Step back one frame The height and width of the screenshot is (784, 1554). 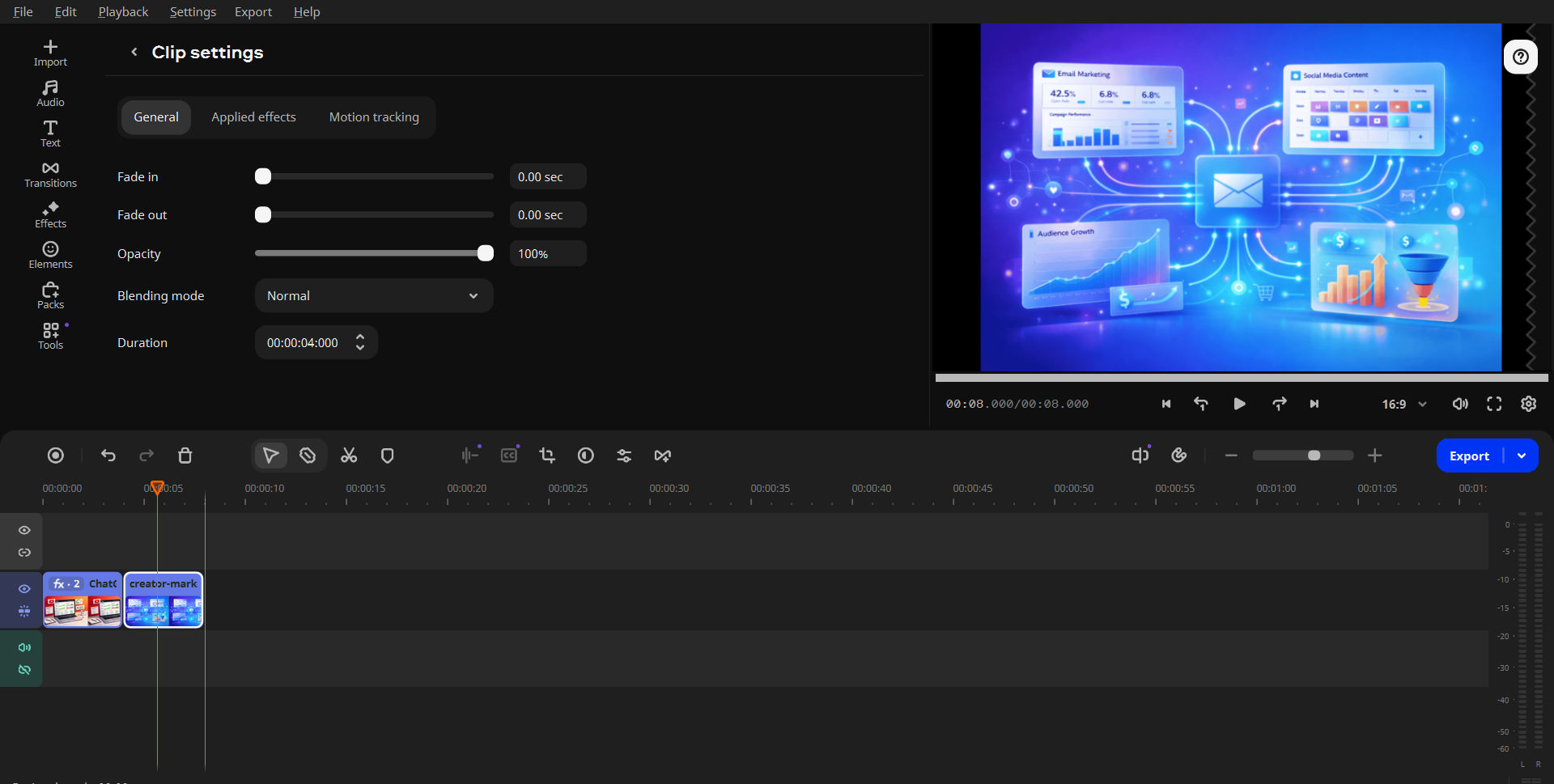pyautogui.click(x=1201, y=404)
